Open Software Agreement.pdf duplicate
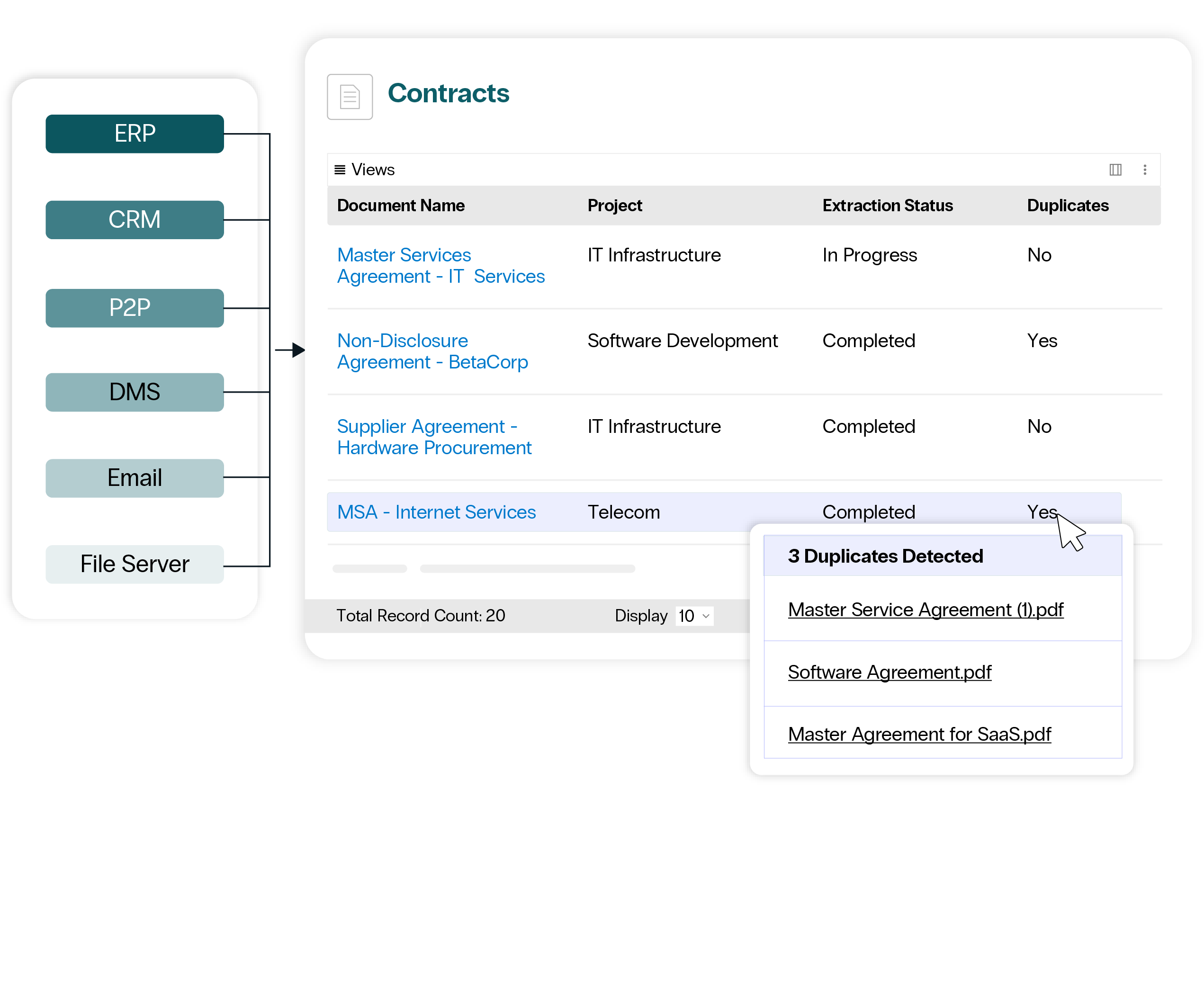The height and width of the screenshot is (987, 1204). click(889, 672)
